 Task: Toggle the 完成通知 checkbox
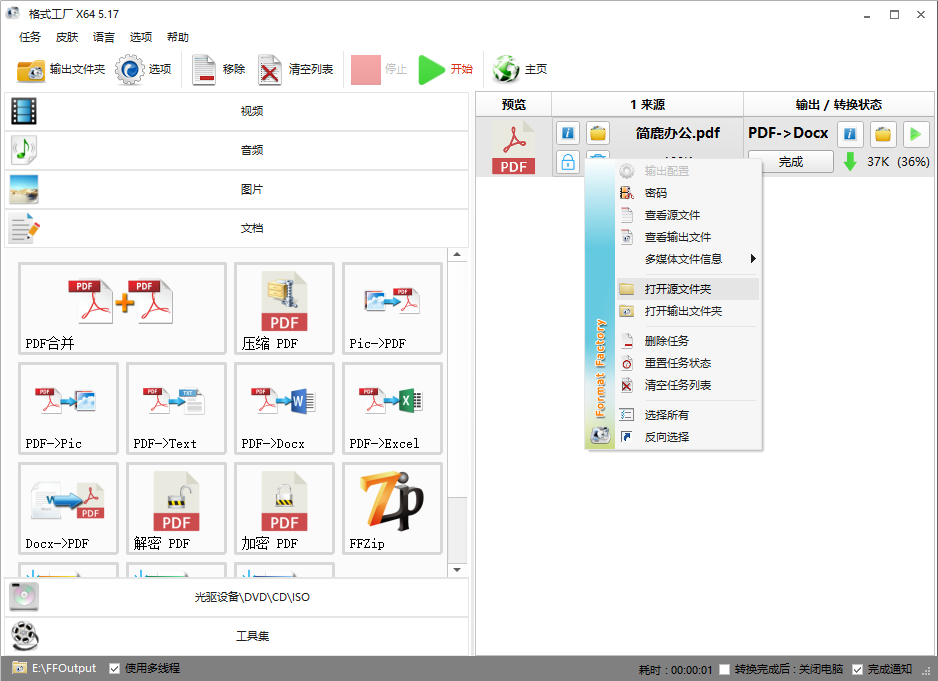(857, 669)
